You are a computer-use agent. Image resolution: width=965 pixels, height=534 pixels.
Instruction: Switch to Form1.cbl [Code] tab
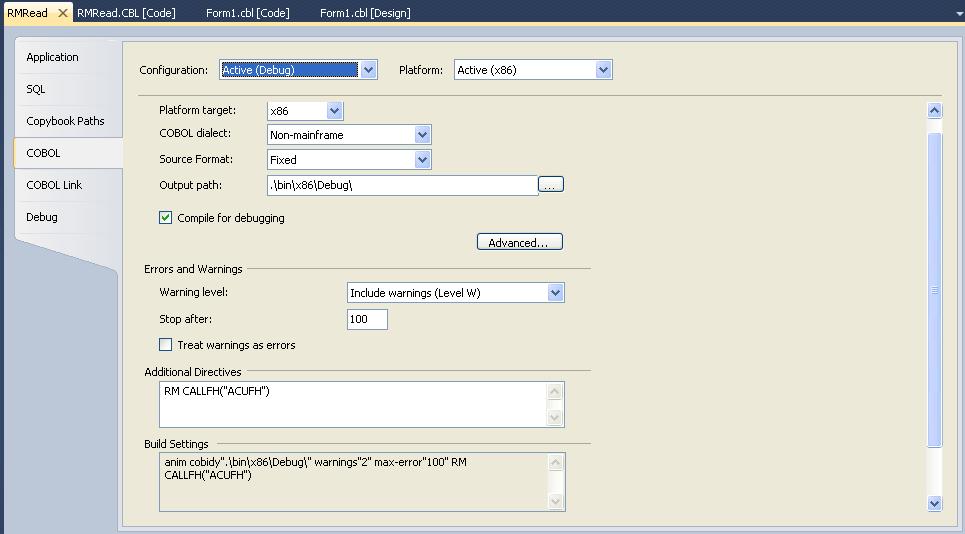pyautogui.click(x=247, y=13)
